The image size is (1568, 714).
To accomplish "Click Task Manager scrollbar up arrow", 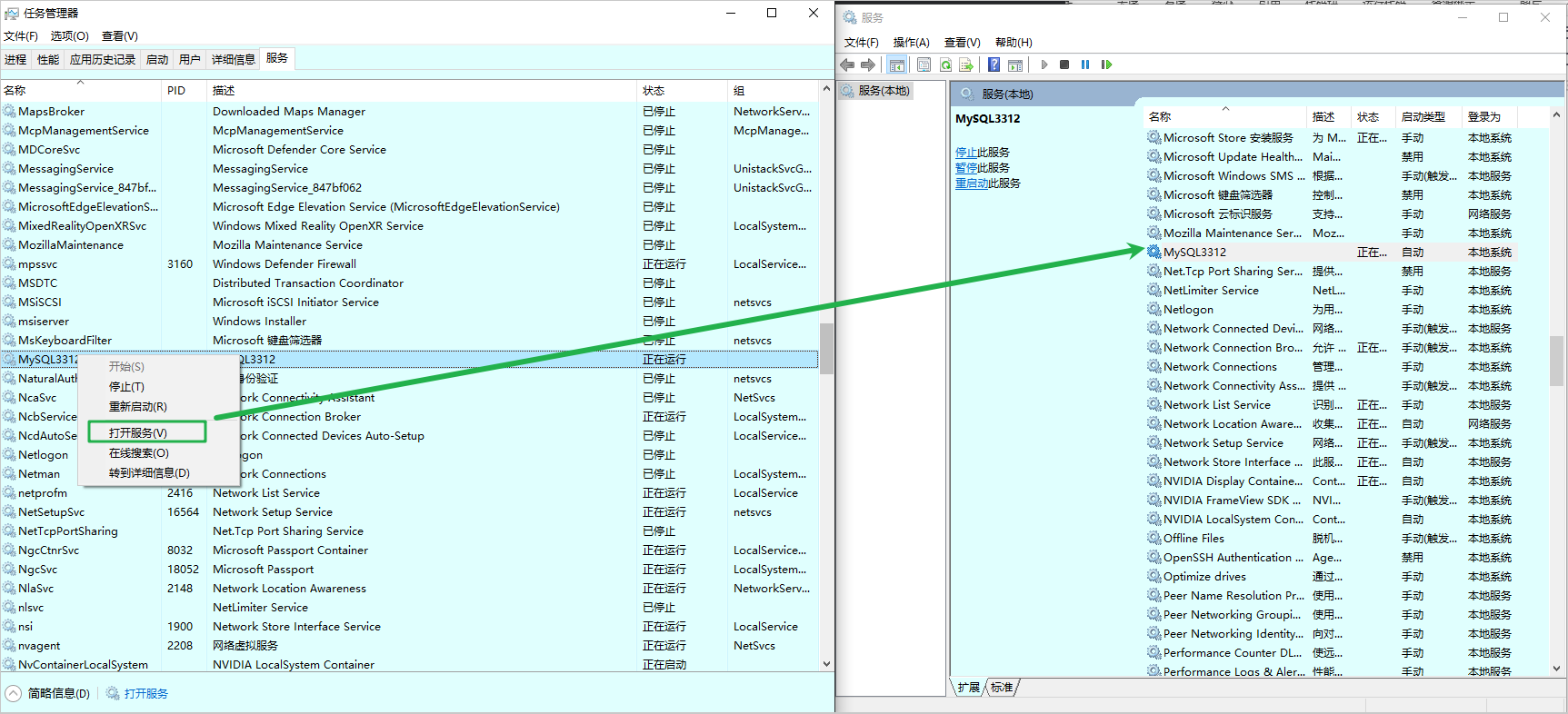I will click(826, 89).
